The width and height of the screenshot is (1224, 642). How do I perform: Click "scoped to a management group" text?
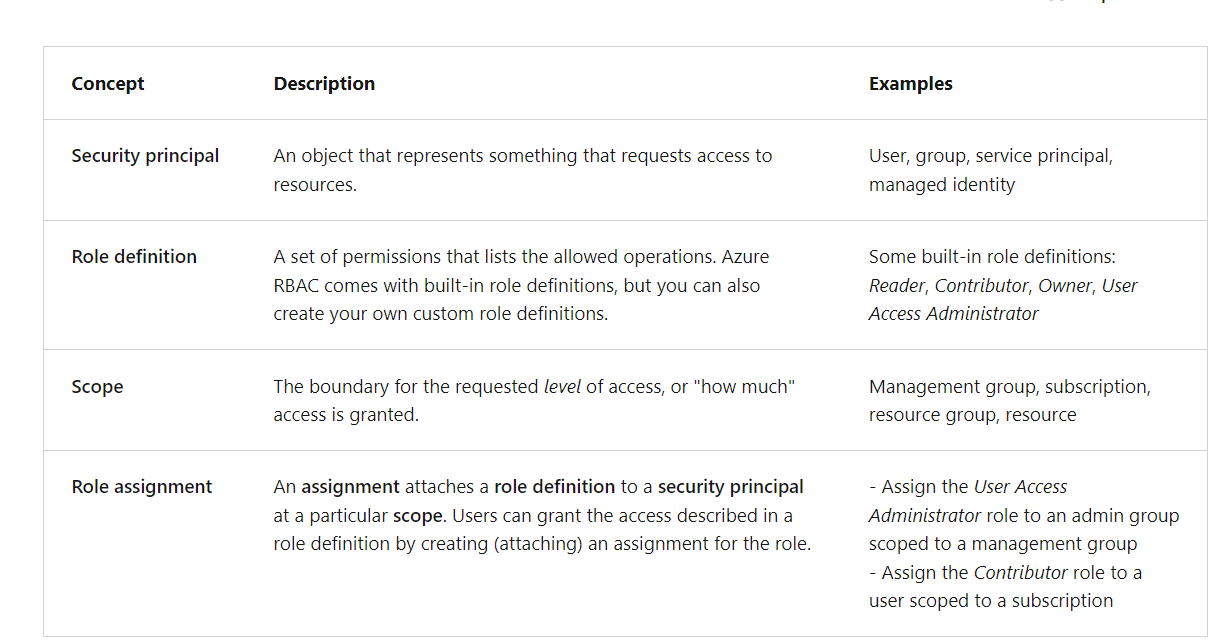click(1002, 544)
